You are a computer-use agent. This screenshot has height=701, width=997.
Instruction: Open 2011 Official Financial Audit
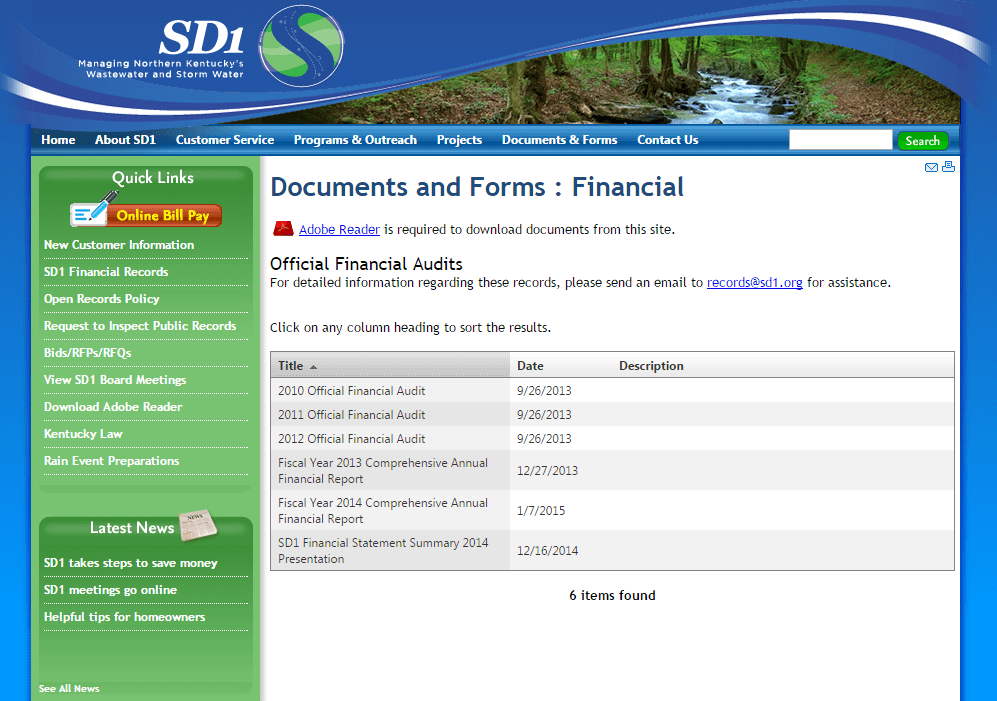pyautogui.click(x=352, y=415)
